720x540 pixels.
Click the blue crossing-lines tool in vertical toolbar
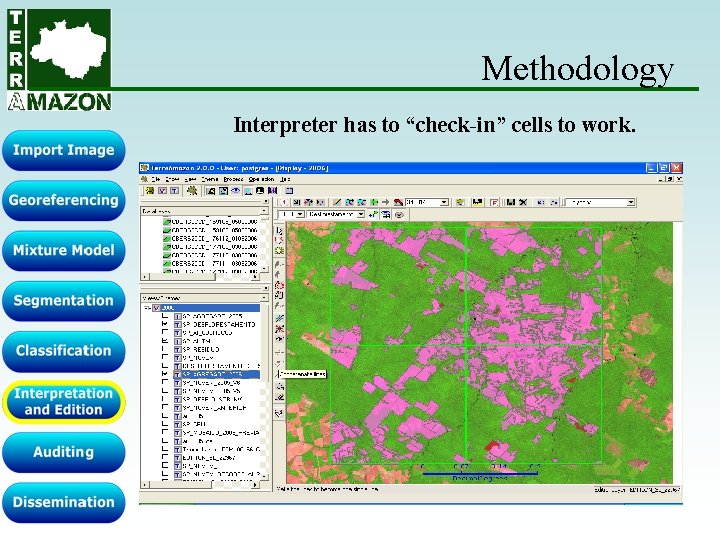pos(279,318)
